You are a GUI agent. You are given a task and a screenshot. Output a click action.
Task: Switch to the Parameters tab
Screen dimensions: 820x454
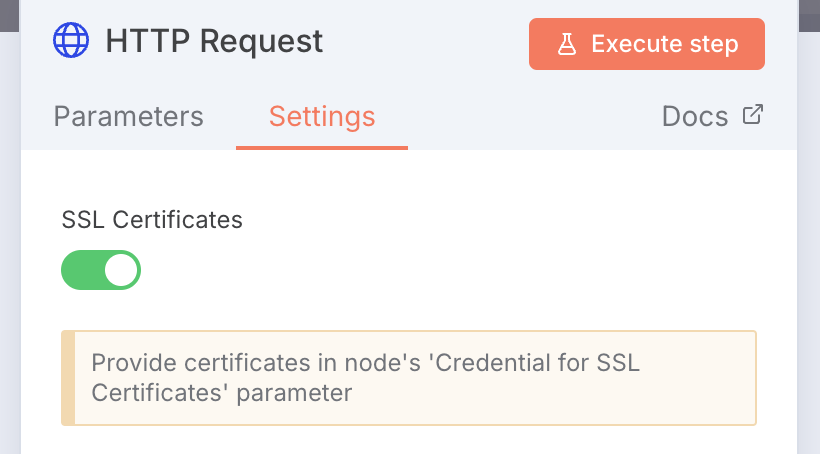tap(129, 116)
